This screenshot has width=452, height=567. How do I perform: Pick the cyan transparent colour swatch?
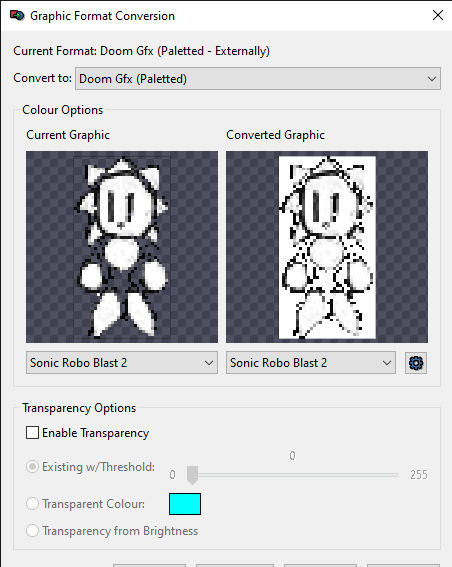[185, 504]
